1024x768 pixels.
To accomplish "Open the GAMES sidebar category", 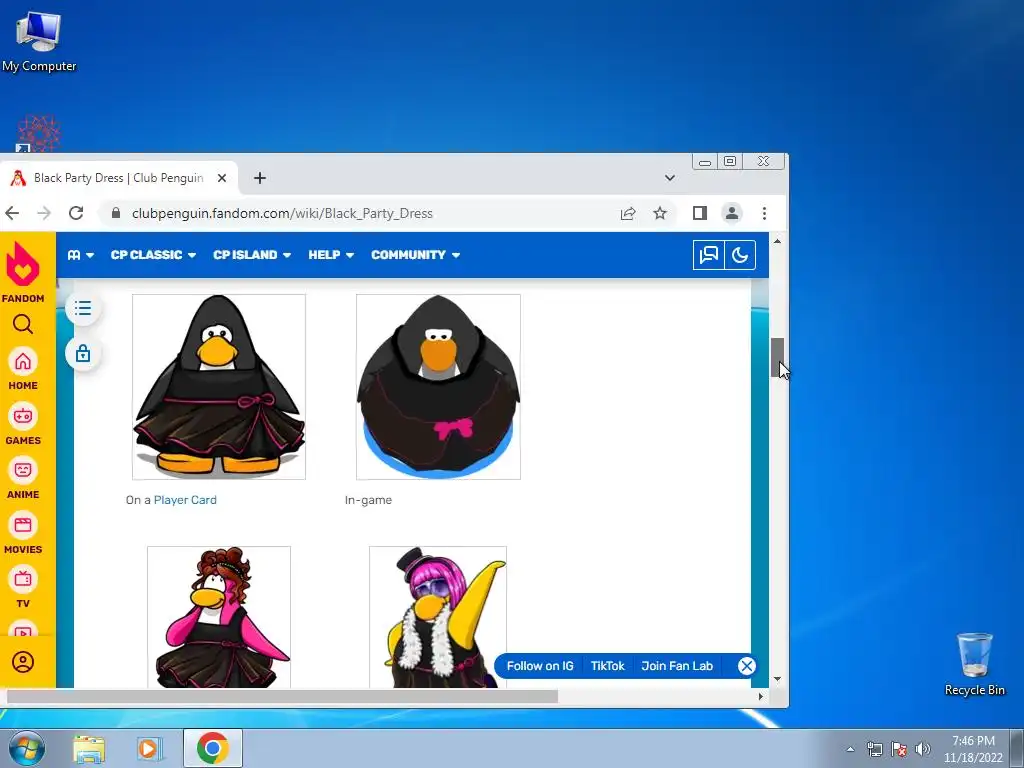I will (x=23, y=424).
